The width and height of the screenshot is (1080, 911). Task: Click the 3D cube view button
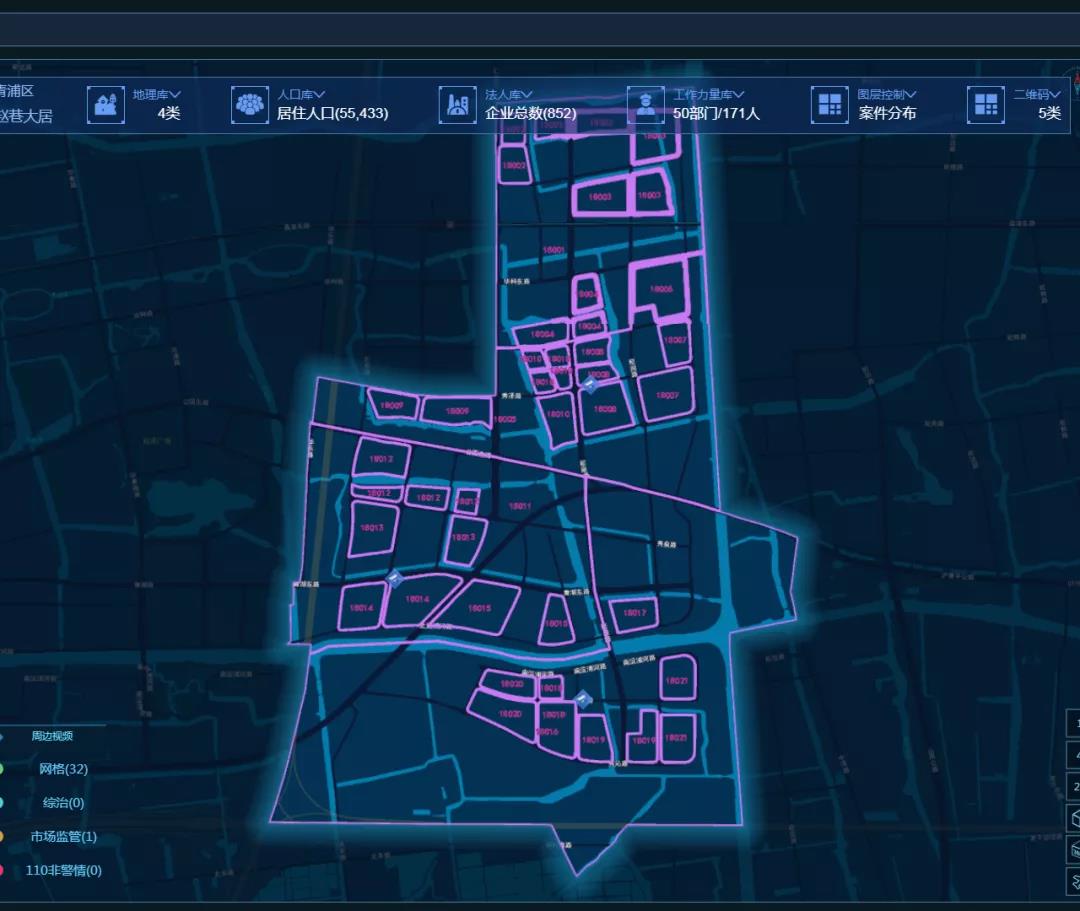click(1072, 818)
